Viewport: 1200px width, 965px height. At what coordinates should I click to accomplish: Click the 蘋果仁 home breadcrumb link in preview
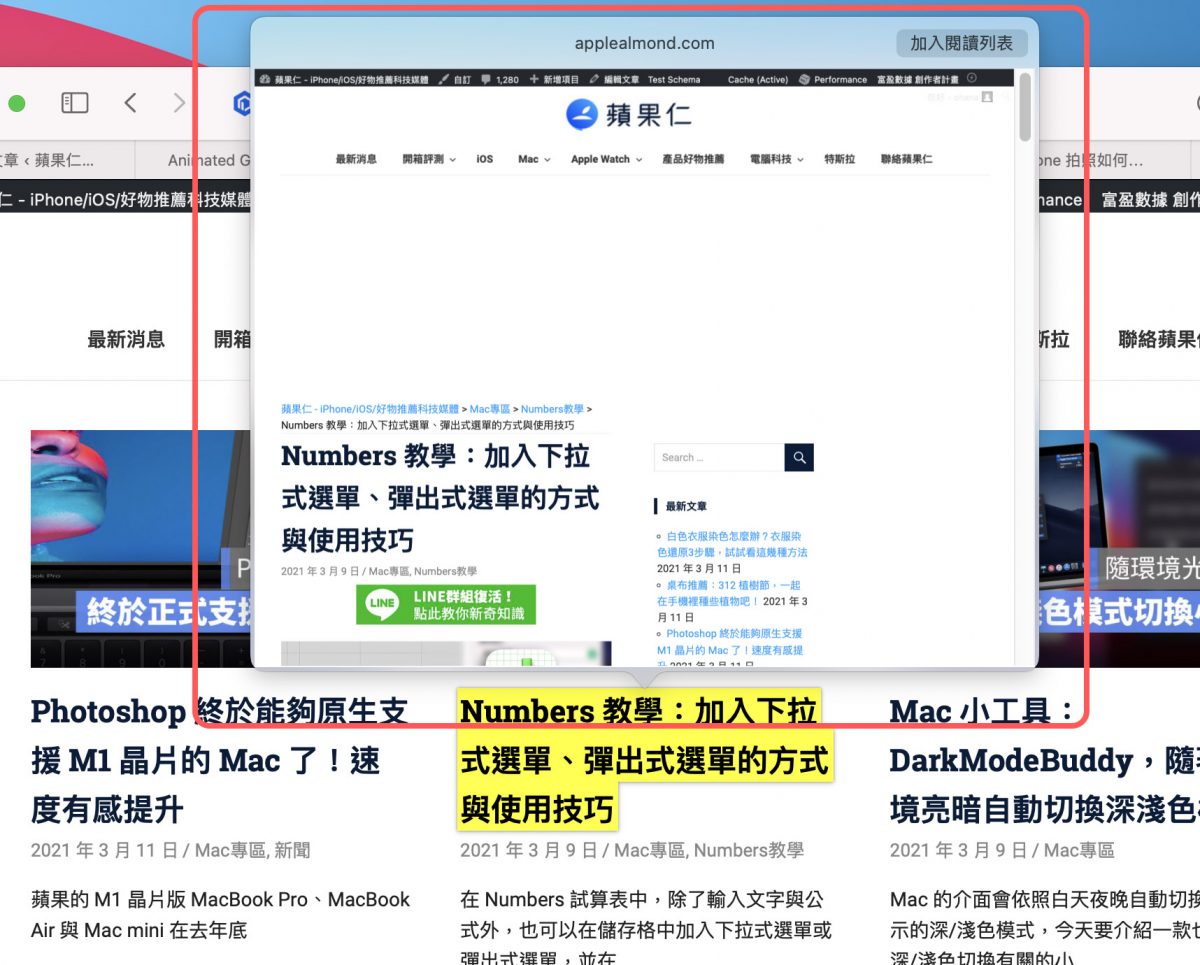pos(370,409)
